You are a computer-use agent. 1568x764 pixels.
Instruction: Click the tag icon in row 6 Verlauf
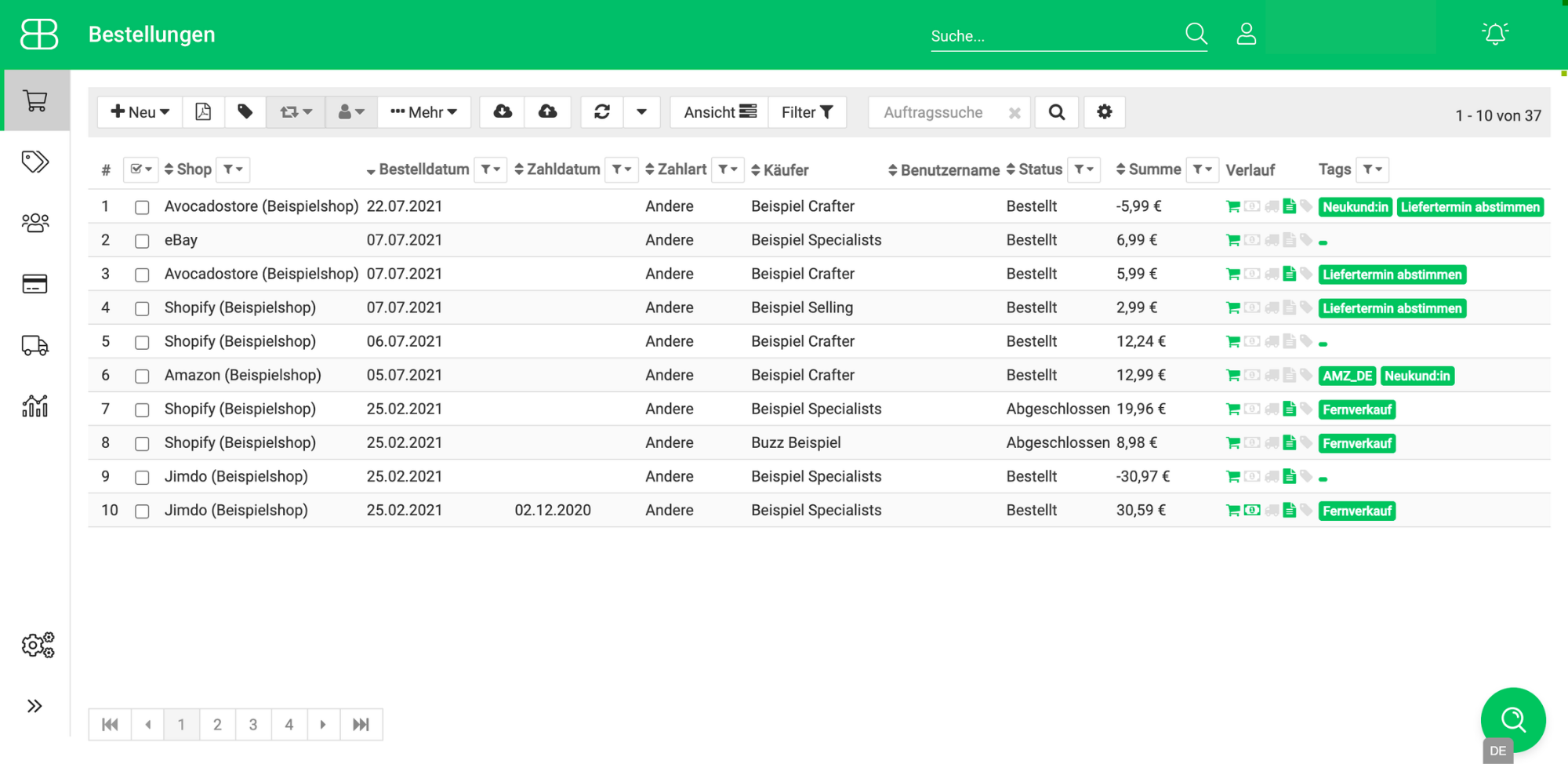pos(1306,374)
